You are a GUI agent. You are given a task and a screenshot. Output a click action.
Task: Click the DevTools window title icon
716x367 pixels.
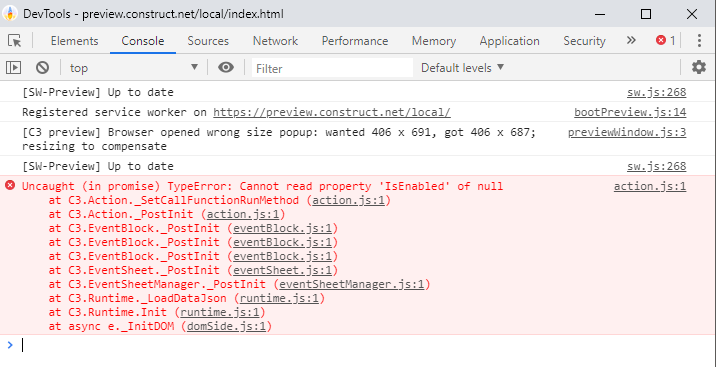click(10, 14)
